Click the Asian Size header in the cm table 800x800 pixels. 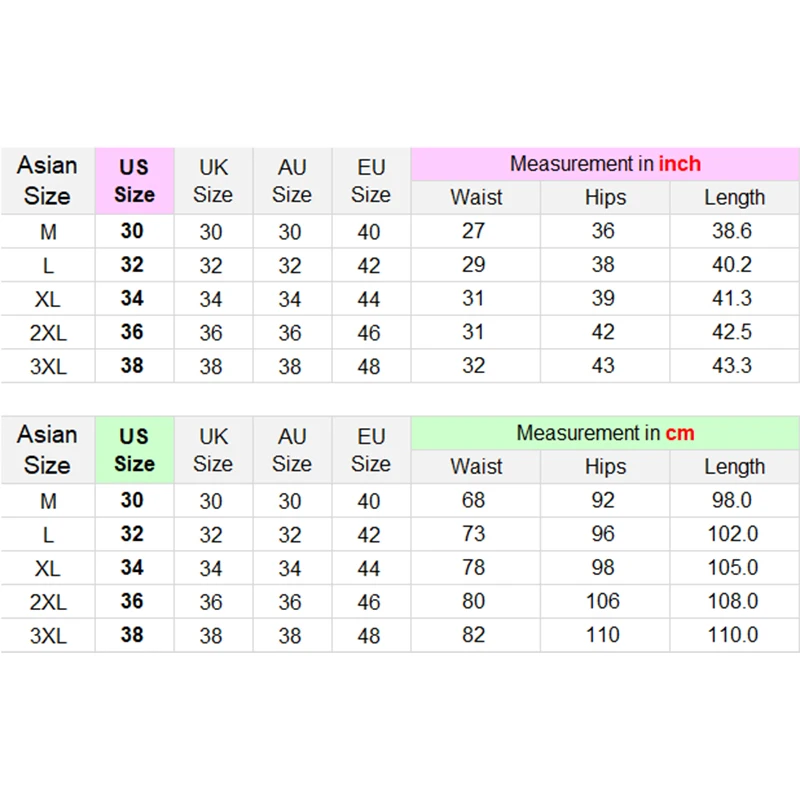(47, 450)
